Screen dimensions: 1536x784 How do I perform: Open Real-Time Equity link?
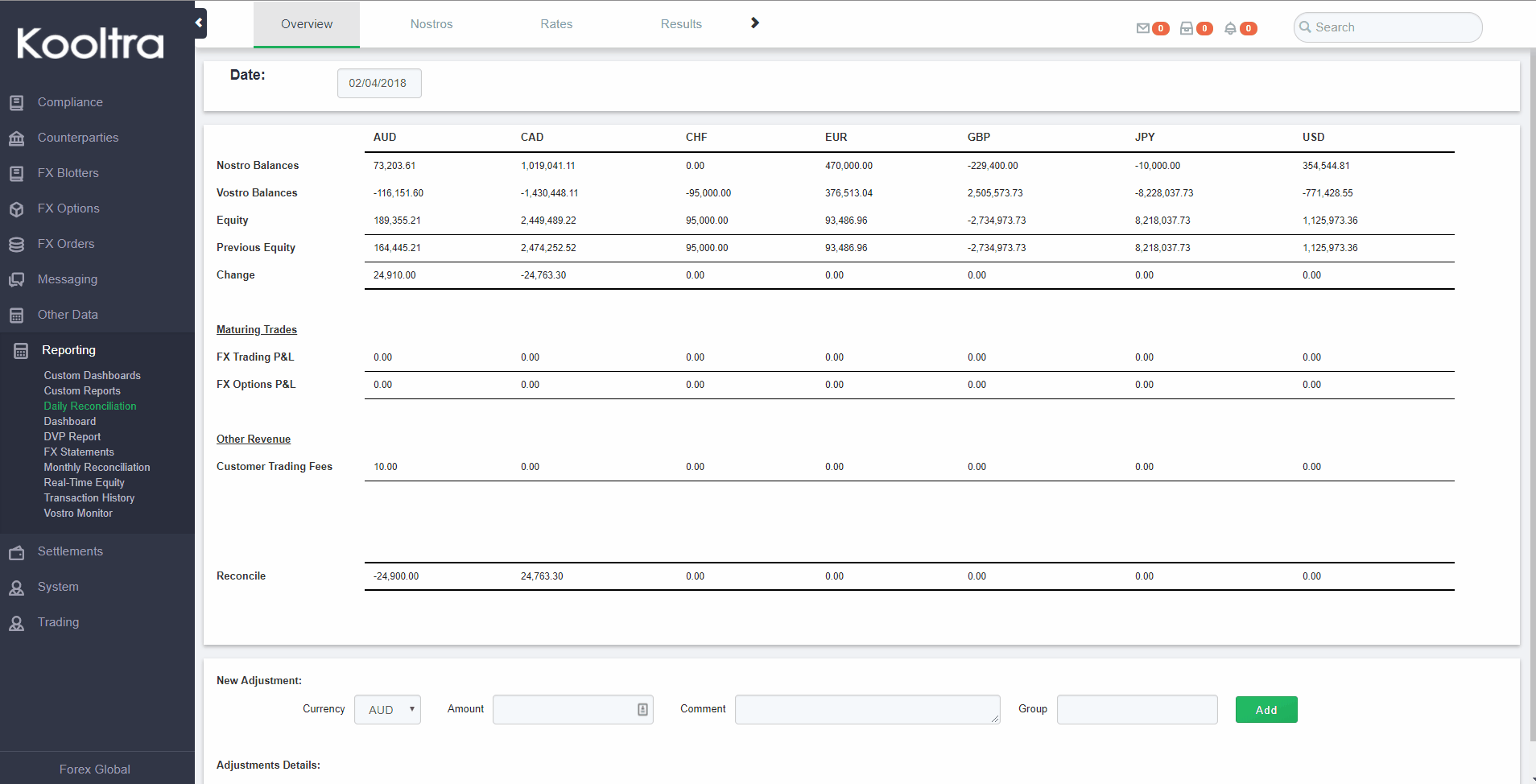[84, 483]
